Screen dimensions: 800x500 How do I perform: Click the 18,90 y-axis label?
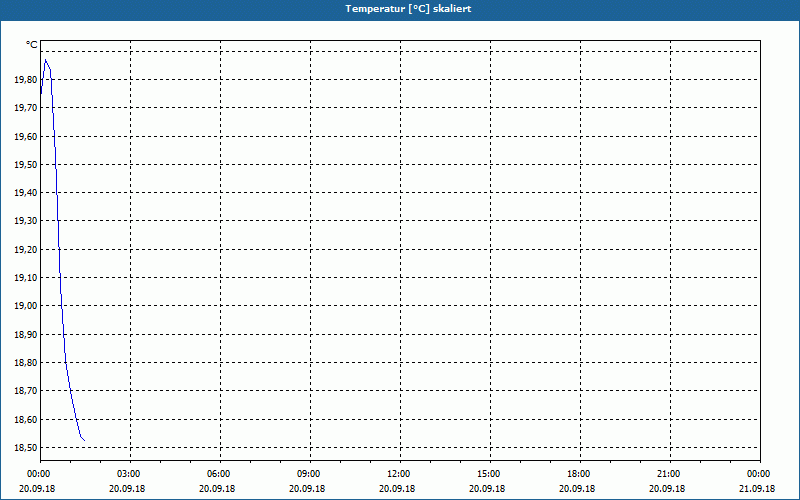coord(26,334)
